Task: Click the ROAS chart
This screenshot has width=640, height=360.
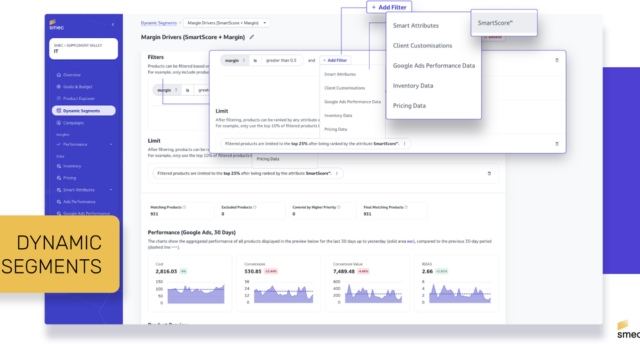Action: pyautogui.click(x=461, y=293)
